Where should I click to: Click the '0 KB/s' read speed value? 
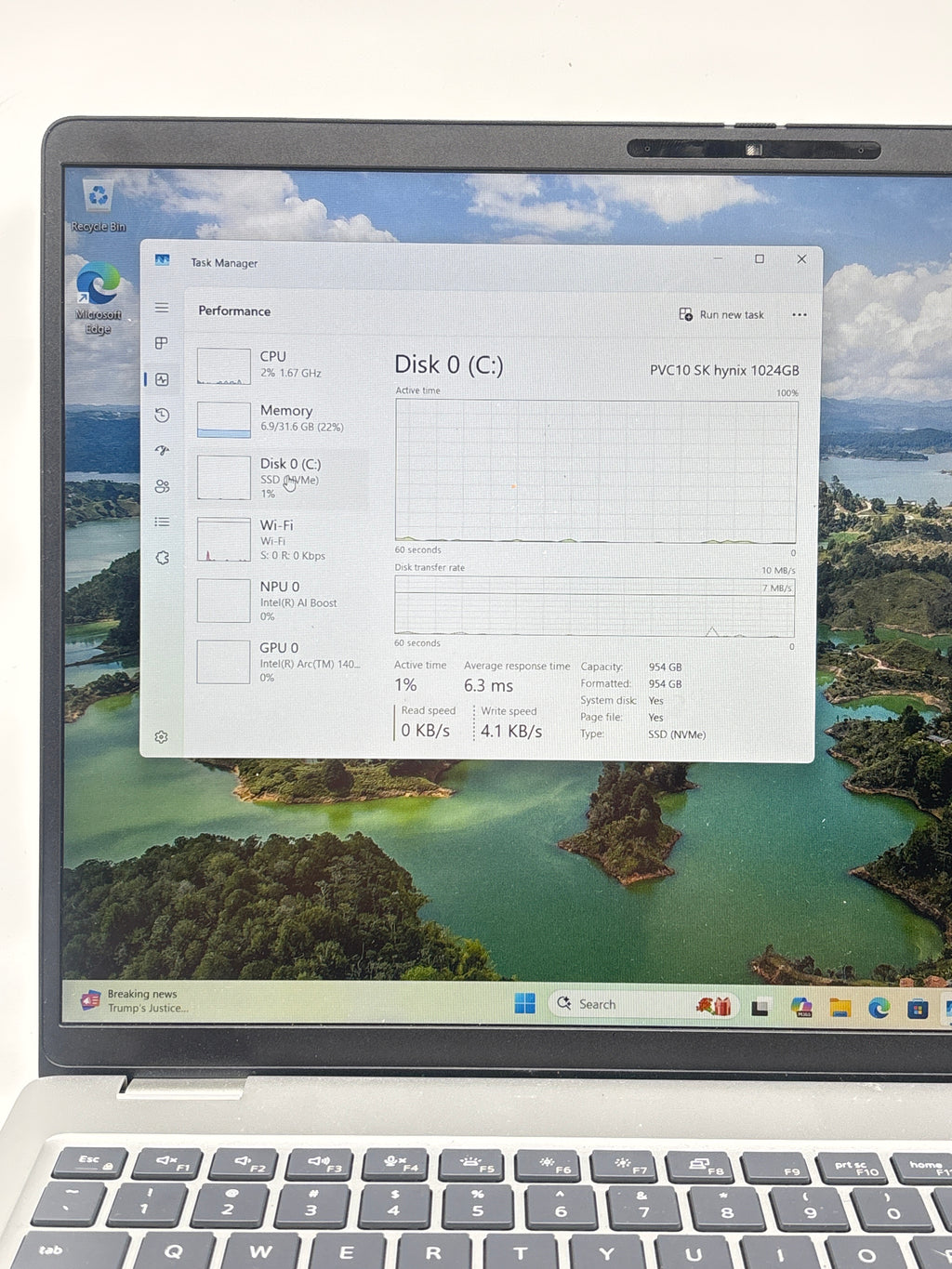(x=426, y=731)
